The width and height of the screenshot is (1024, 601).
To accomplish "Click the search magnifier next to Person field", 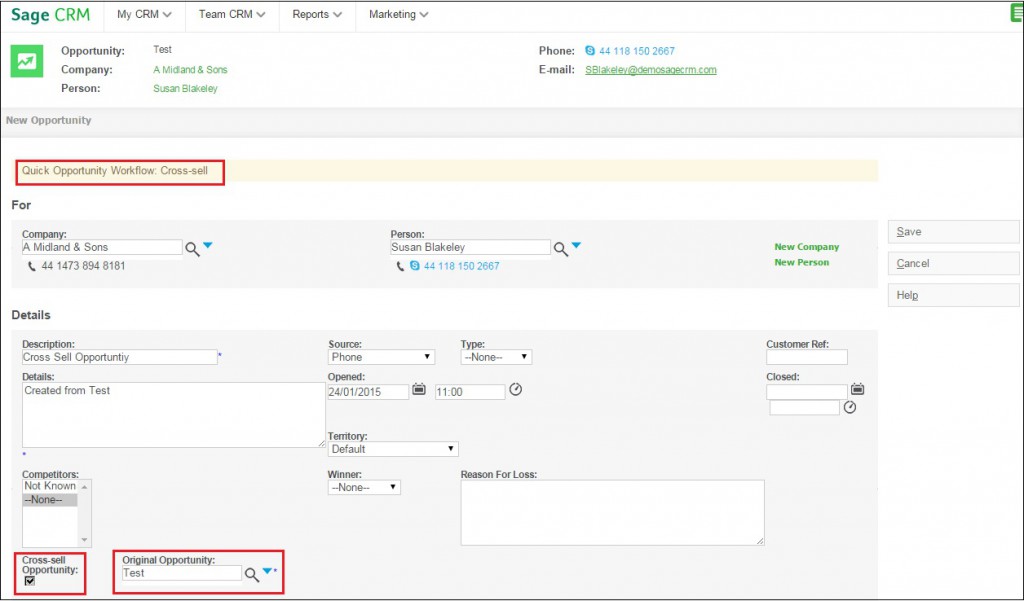I will pyautogui.click(x=561, y=248).
